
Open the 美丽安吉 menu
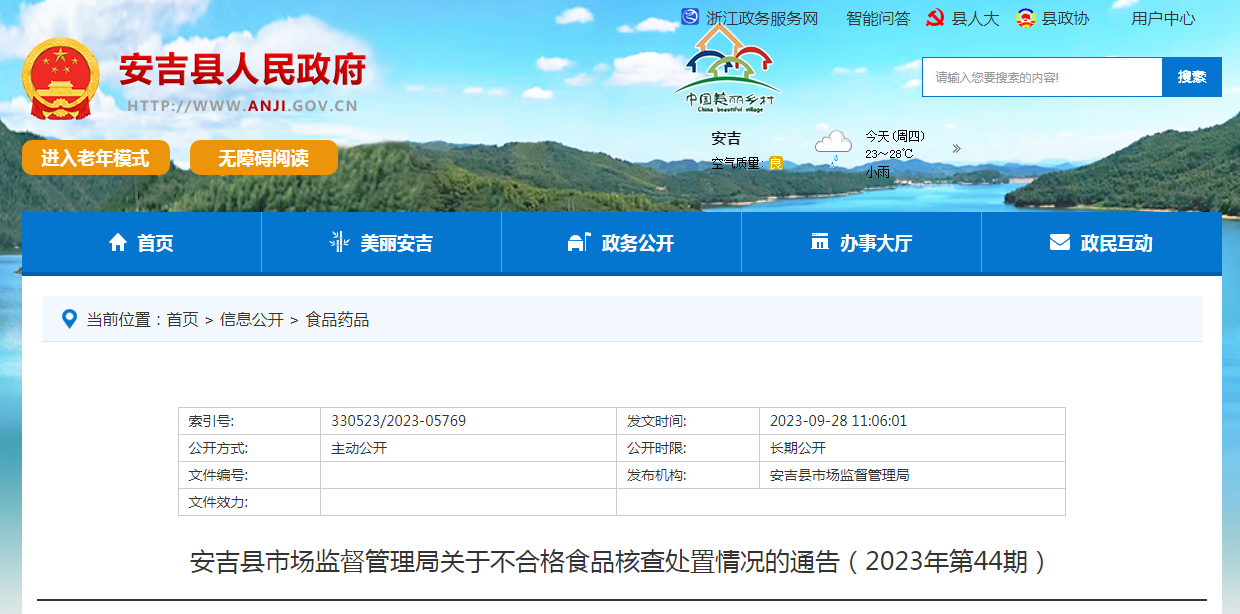pos(381,243)
